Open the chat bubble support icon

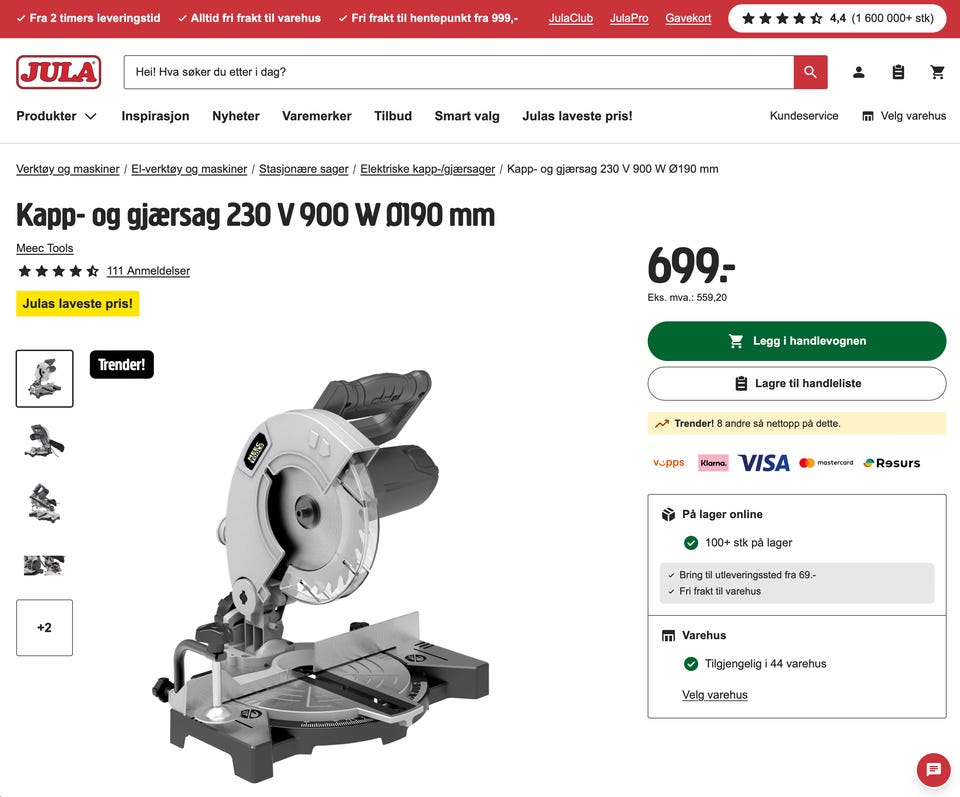933,769
